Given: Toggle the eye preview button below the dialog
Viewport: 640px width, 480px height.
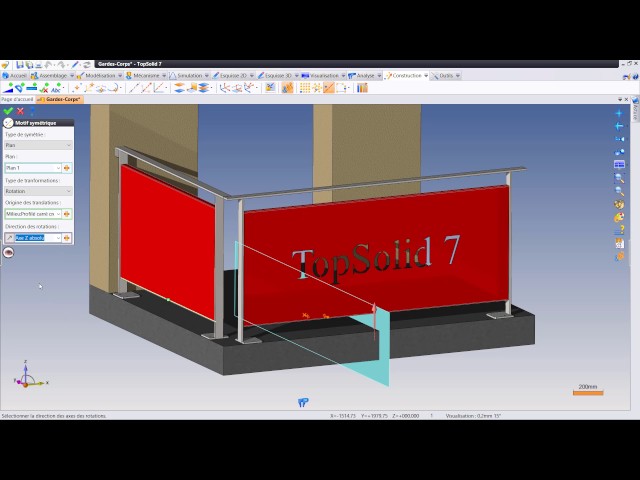Looking at the screenshot, I should click(x=8, y=253).
